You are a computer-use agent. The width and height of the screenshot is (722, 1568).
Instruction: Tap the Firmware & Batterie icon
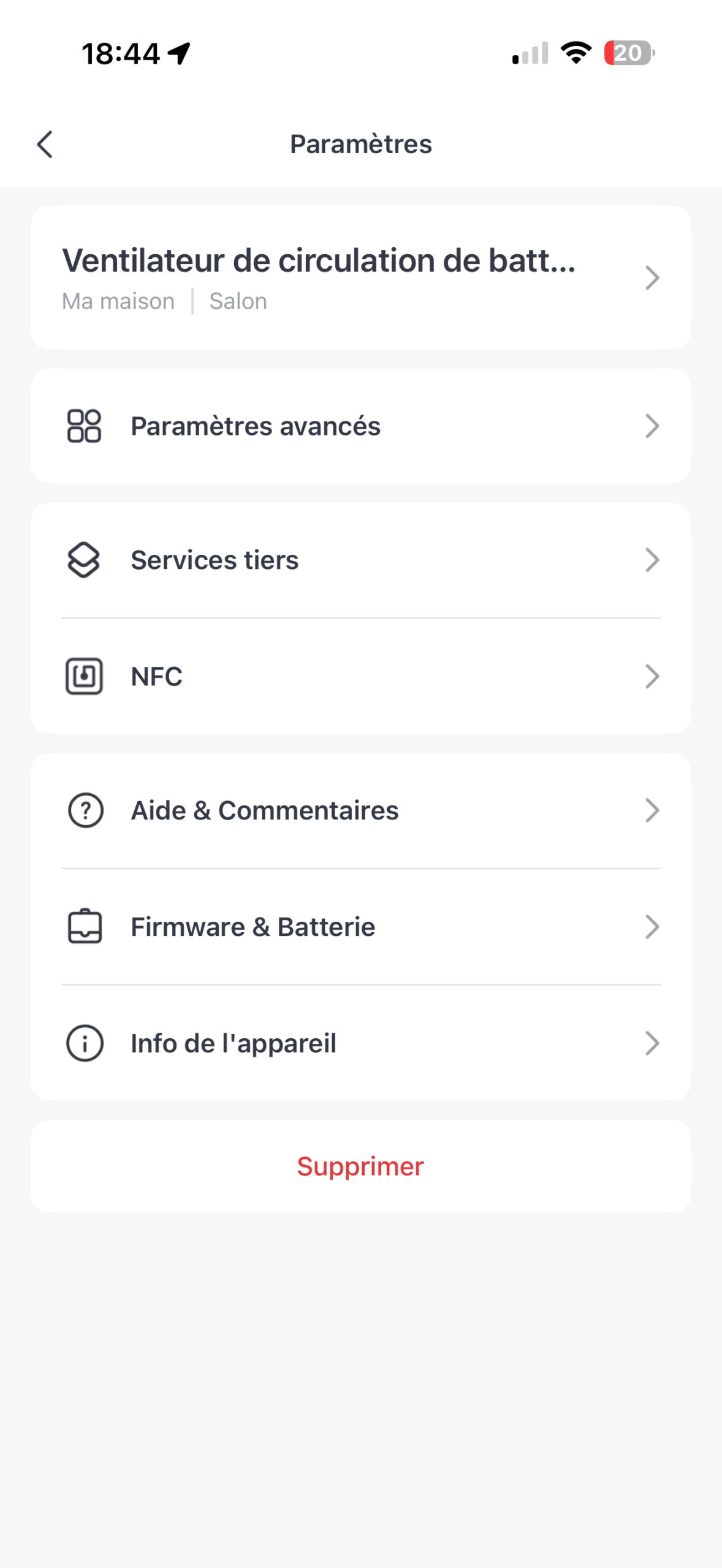click(x=85, y=927)
